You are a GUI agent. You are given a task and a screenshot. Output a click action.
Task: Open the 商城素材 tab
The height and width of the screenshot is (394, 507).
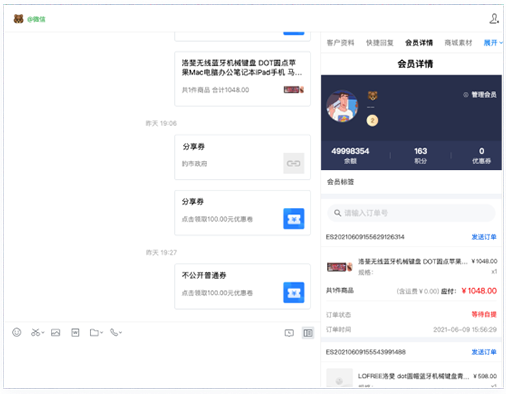click(x=458, y=43)
